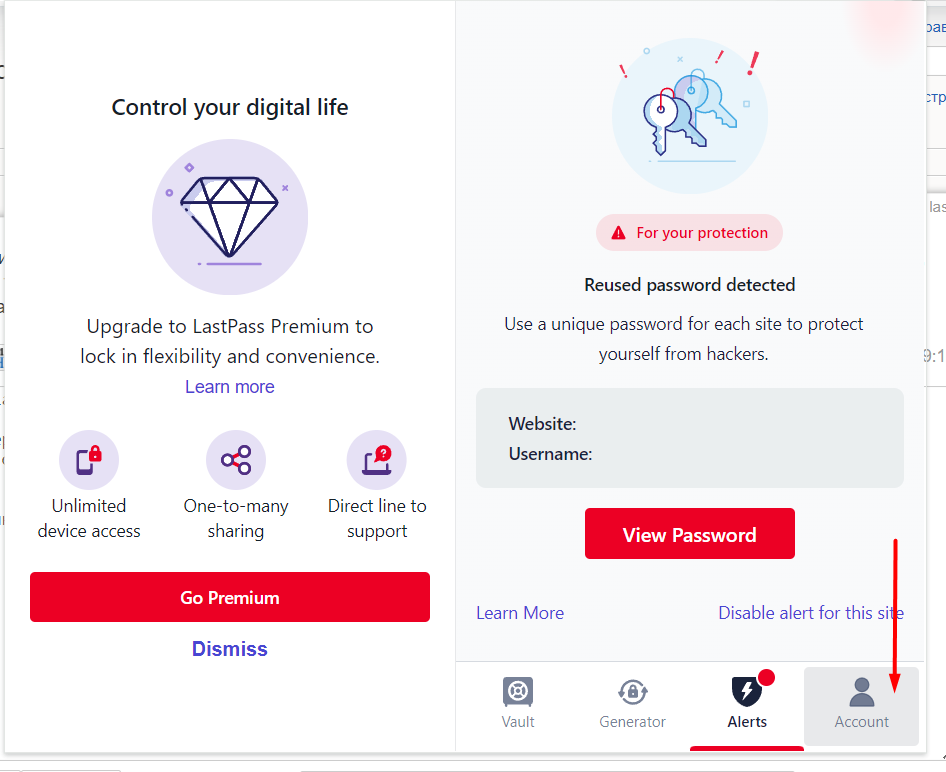The image size is (946, 772).
Task: Dismiss the Premium upgrade offer
Action: coord(230,649)
